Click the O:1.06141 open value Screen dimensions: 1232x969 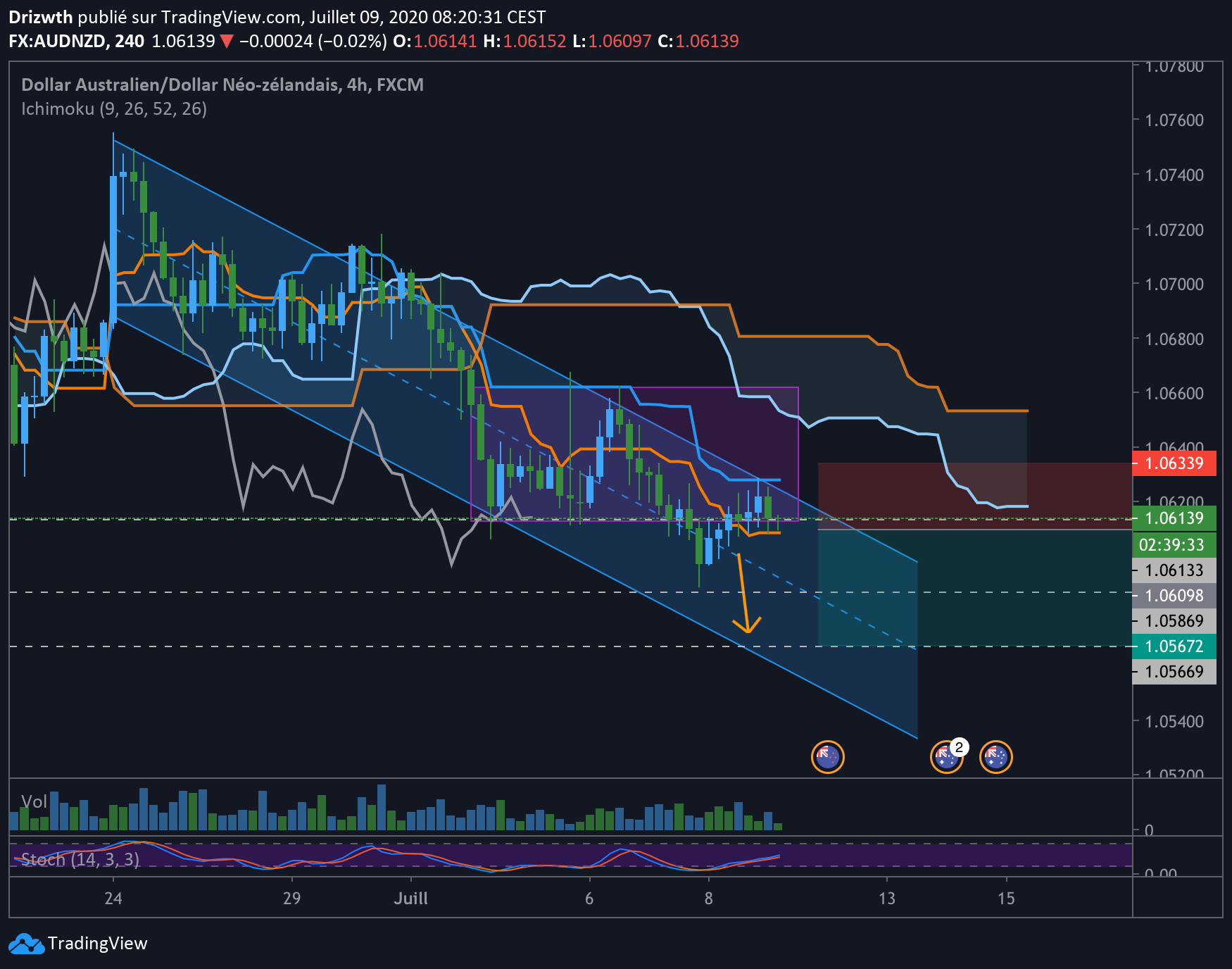(x=435, y=42)
